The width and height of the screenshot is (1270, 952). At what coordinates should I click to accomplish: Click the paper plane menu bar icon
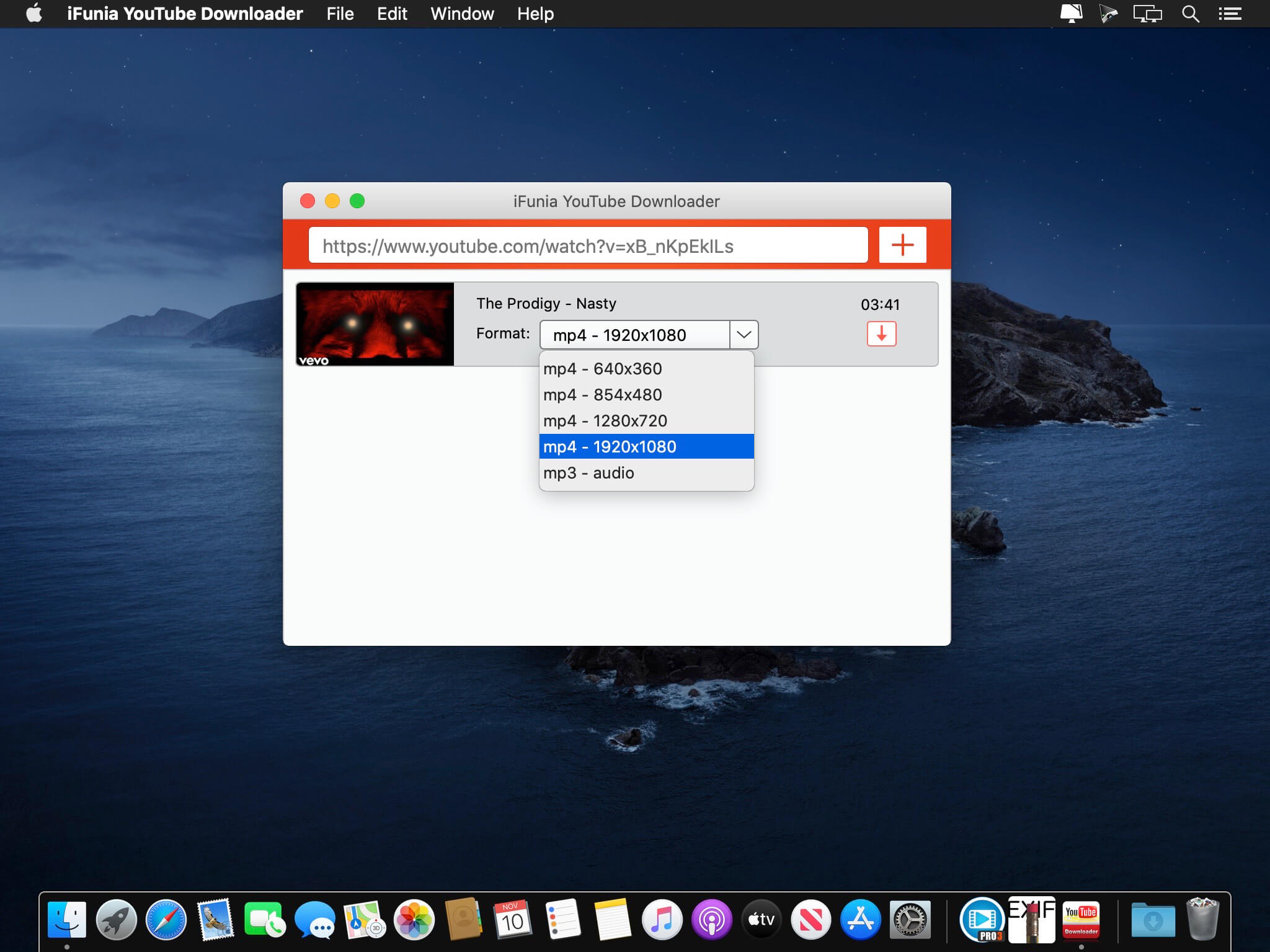tap(1108, 14)
